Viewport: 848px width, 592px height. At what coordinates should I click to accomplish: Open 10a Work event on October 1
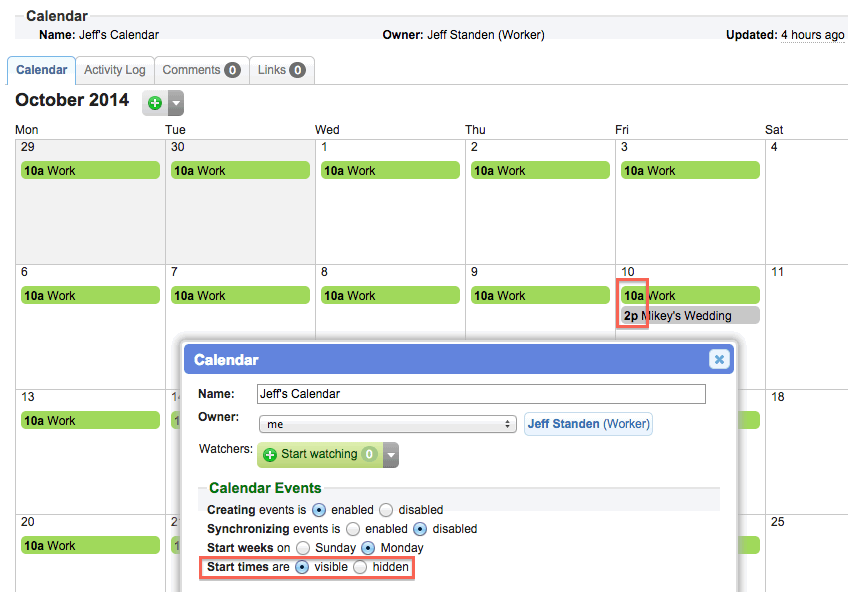click(x=390, y=170)
